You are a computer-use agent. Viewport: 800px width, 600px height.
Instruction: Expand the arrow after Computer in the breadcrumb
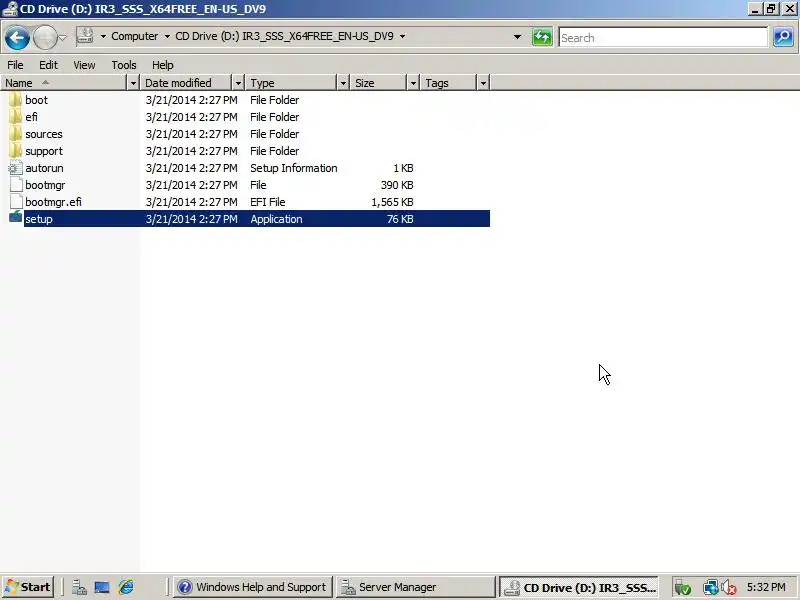point(167,36)
